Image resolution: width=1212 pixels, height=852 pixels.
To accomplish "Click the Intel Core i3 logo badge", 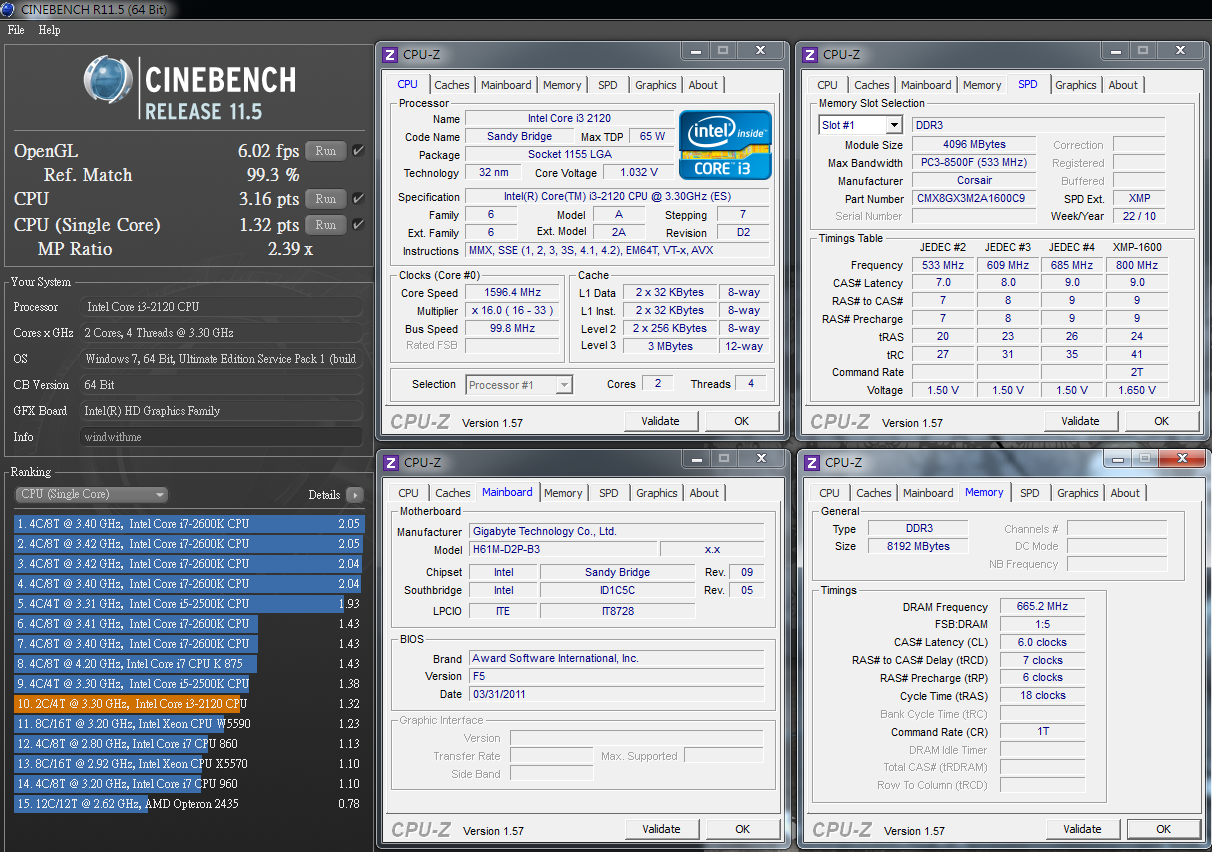I will click(725, 145).
